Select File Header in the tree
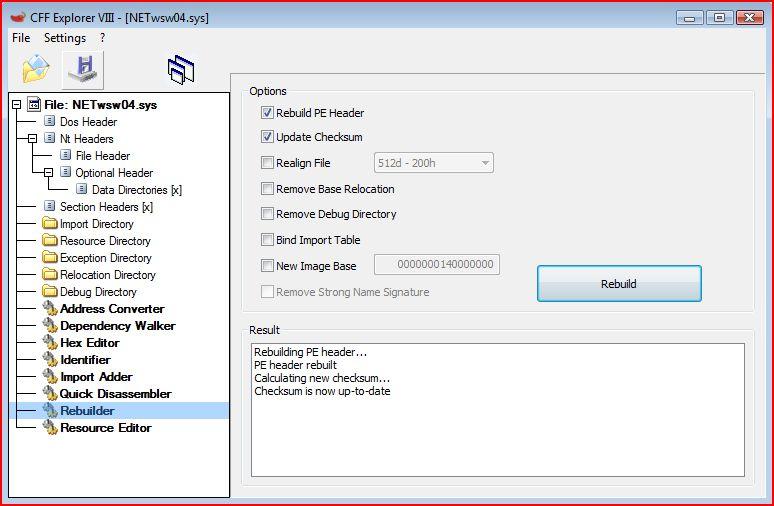The width and height of the screenshot is (774, 506). point(103,156)
